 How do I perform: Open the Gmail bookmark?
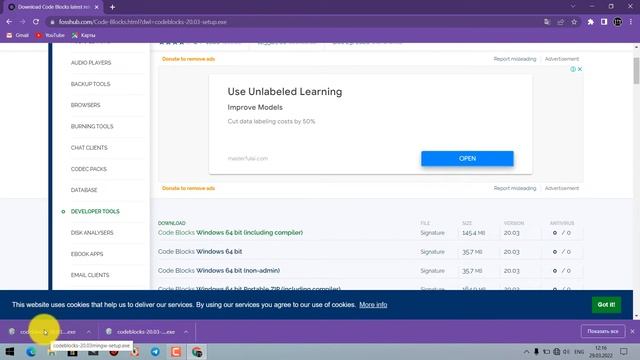[x=18, y=36]
